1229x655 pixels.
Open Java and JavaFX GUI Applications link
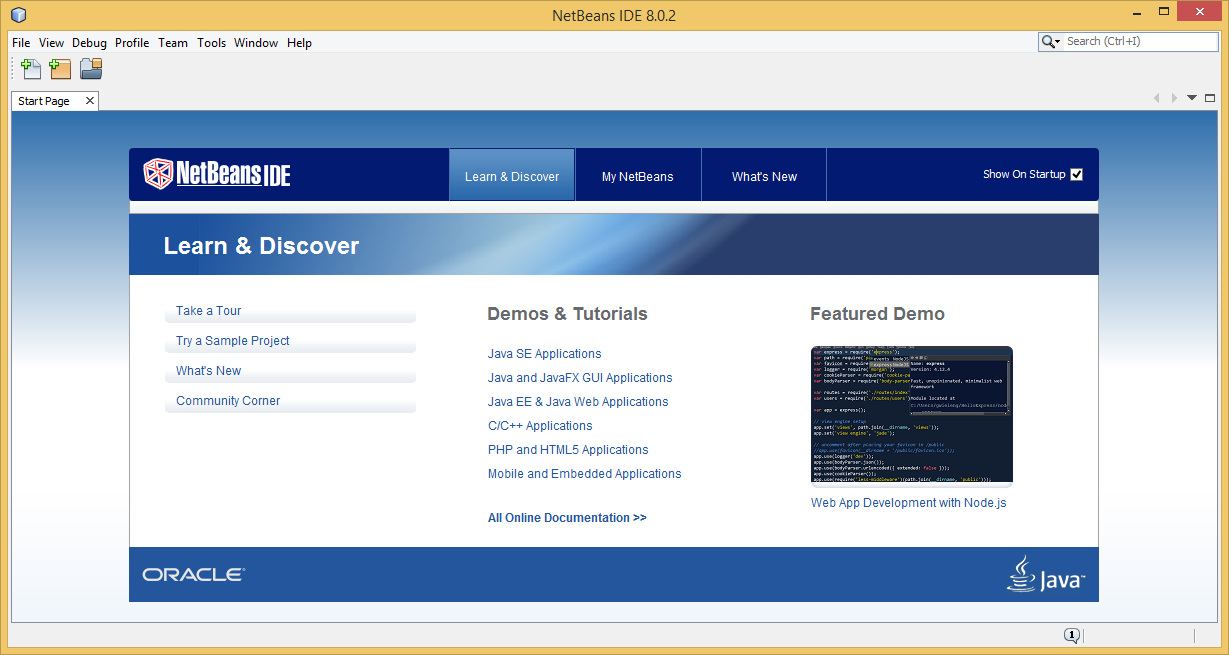[x=580, y=378]
